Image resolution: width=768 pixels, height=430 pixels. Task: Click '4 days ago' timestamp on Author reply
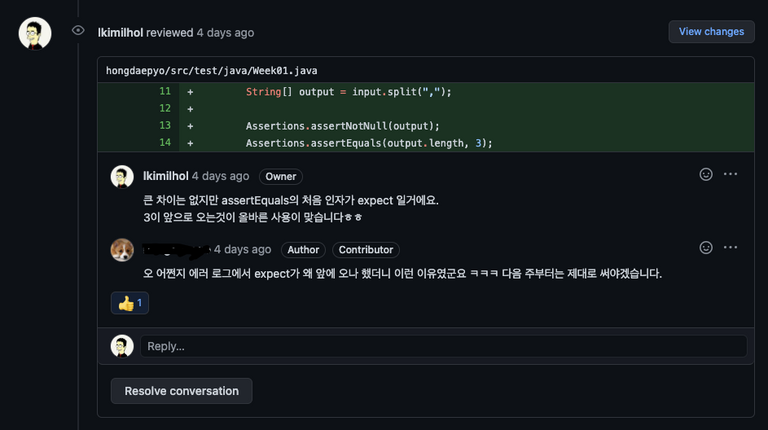click(242, 250)
